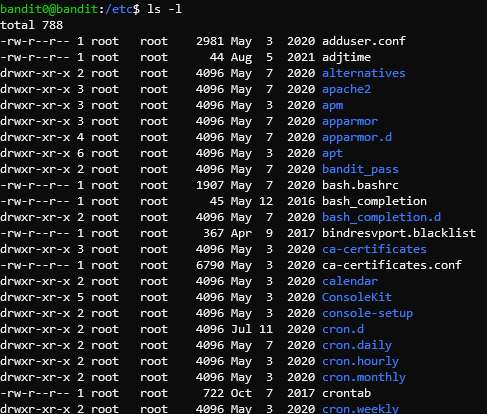Click link count 6 in apt row
Screen dimensions: 487x414
(80, 153)
